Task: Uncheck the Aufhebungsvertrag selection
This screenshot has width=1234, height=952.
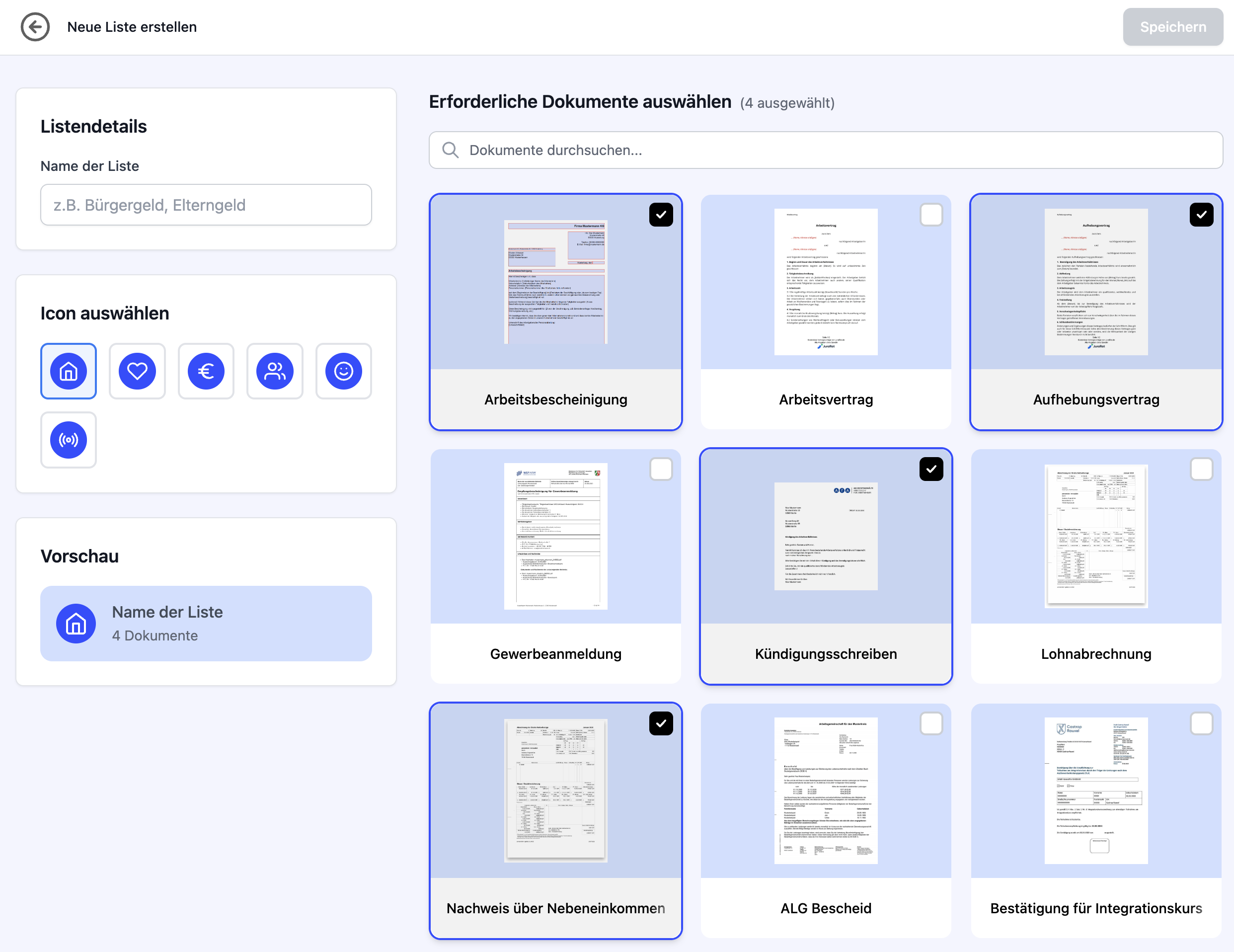Action: 1201,215
